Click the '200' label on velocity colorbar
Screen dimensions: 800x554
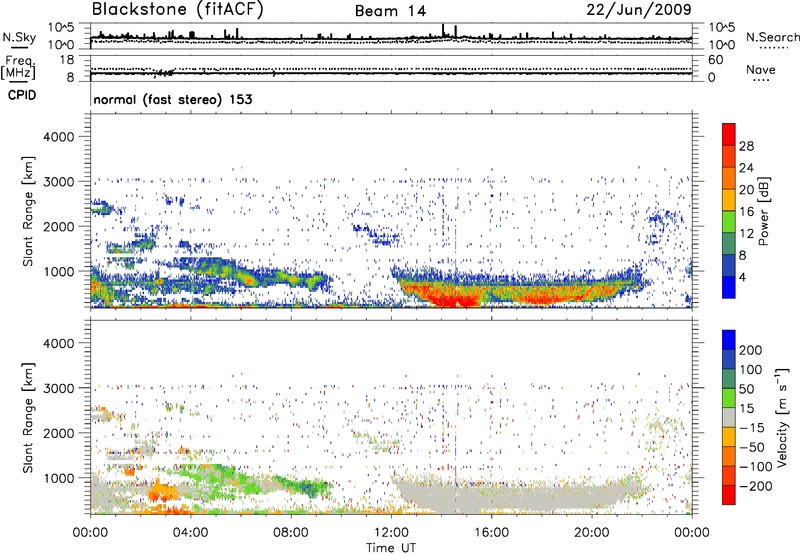[751, 350]
